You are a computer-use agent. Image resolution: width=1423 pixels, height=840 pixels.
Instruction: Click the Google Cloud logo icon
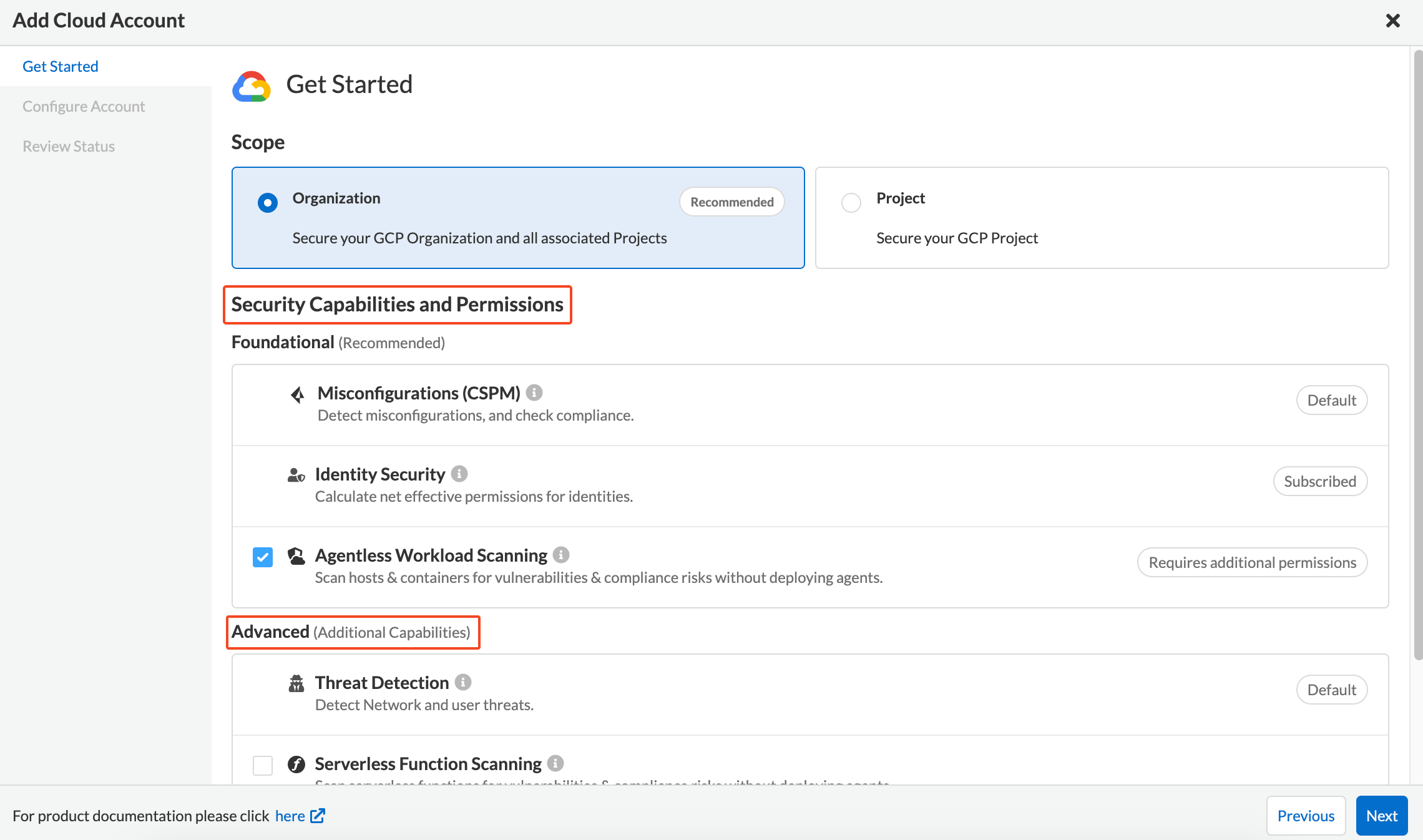[x=252, y=85]
